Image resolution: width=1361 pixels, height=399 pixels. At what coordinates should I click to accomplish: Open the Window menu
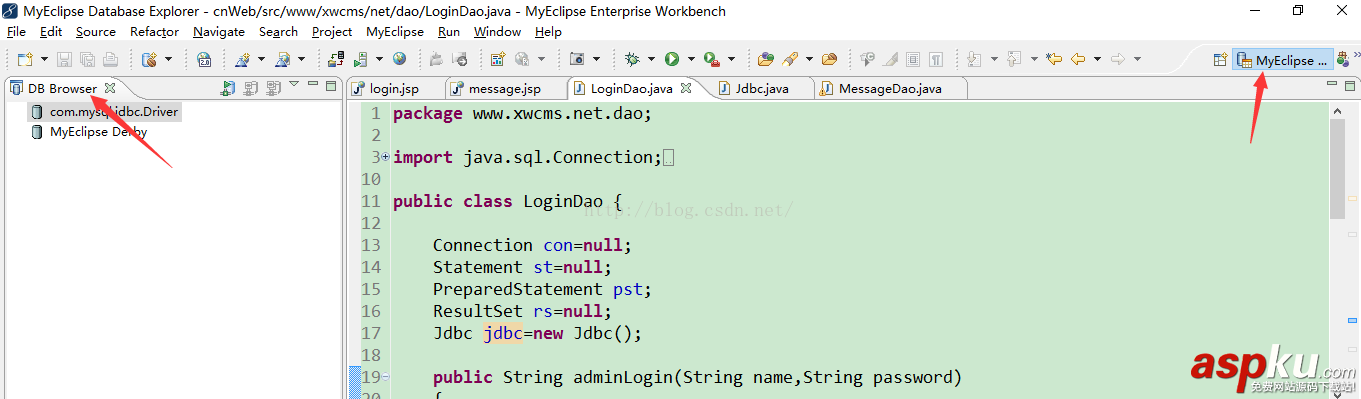497,31
